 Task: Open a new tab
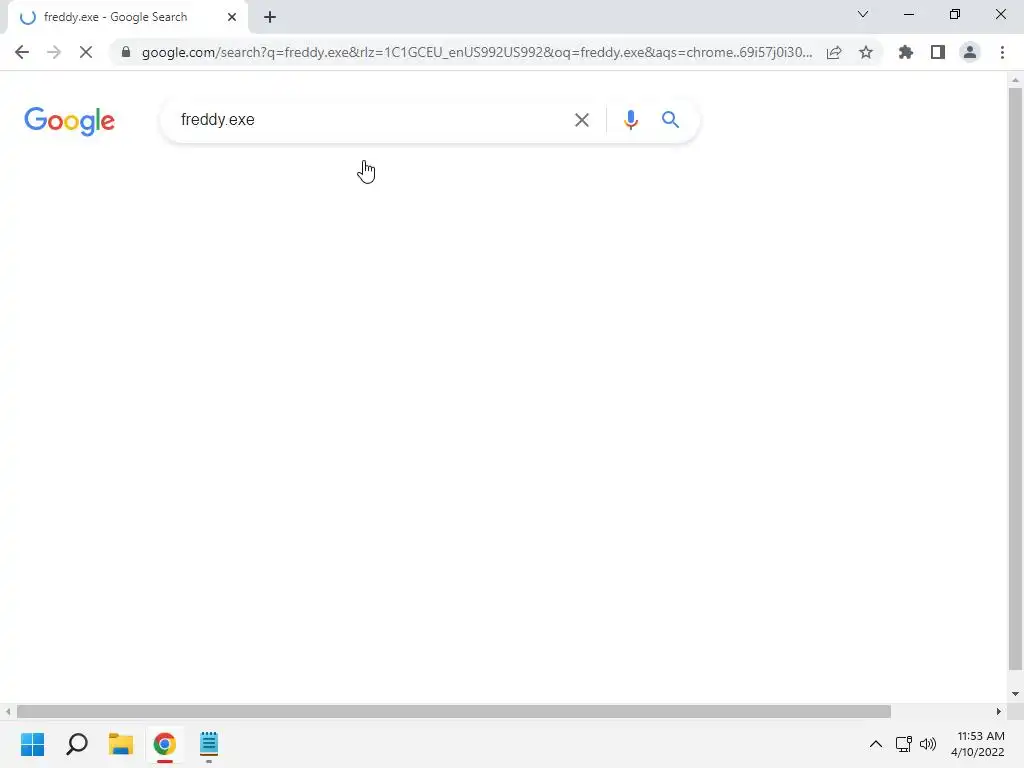[270, 18]
